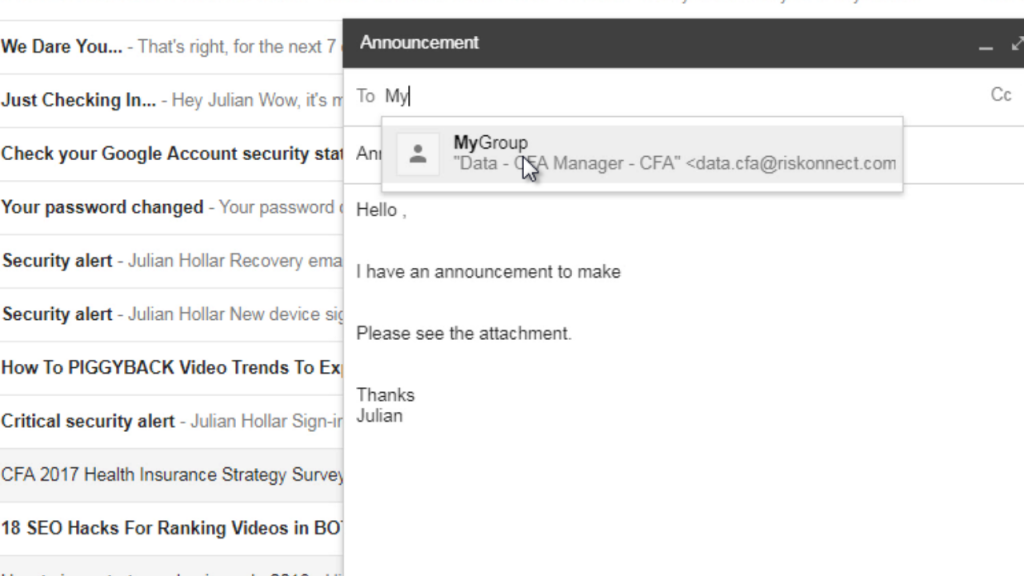Minimize the Announcement compose window
This screenshot has height=576, width=1024.
click(985, 45)
